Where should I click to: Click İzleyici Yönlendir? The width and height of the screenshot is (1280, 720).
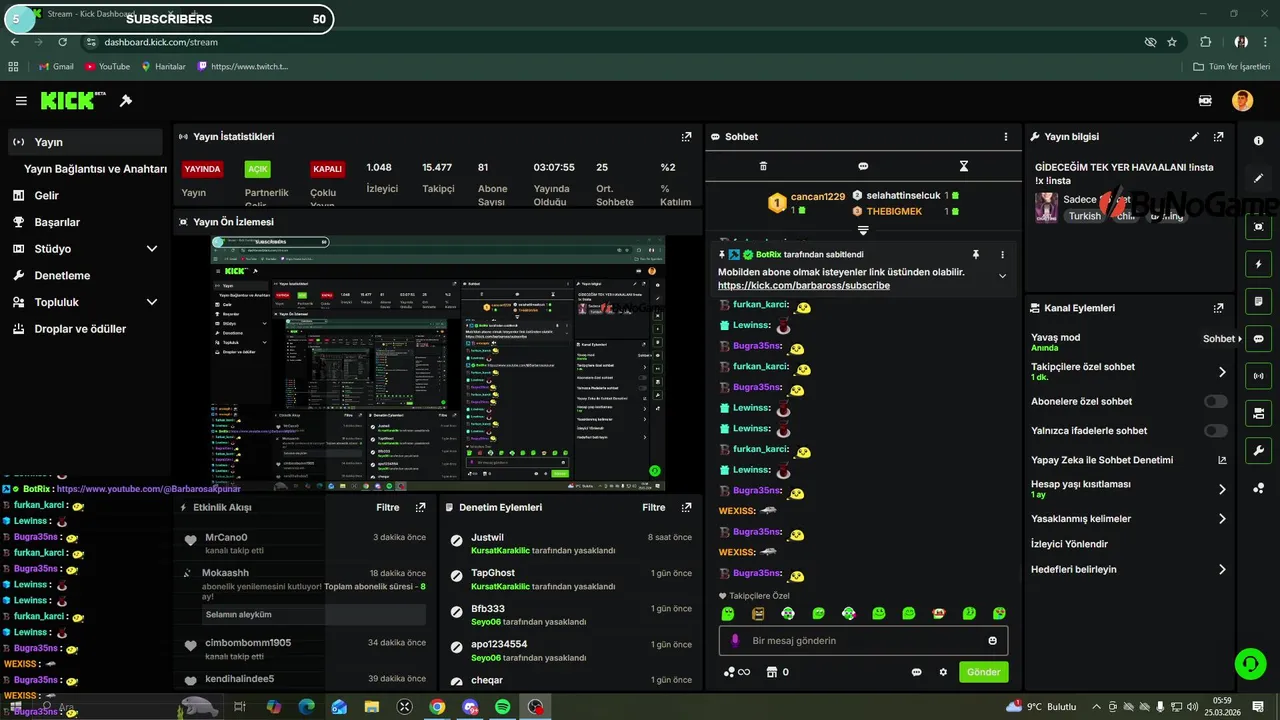[x=1069, y=544]
